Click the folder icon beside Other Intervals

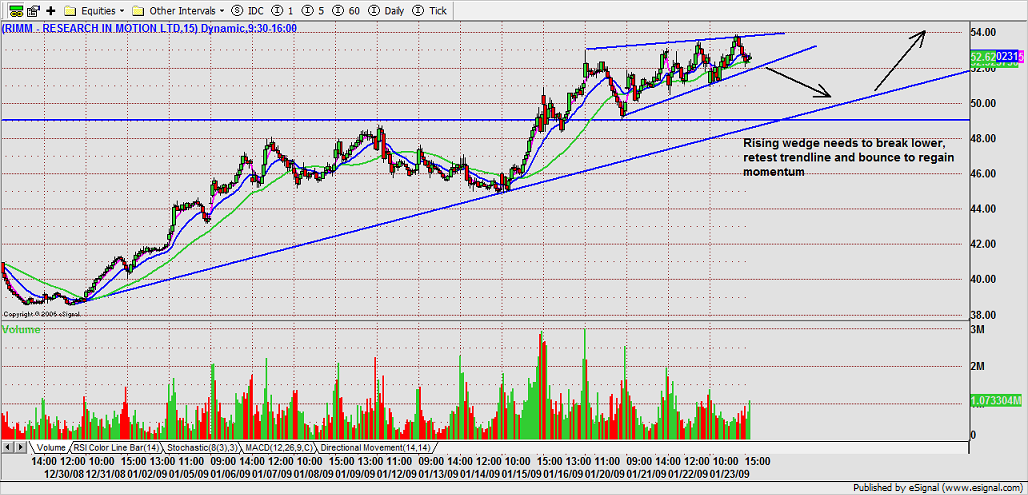(138, 10)
